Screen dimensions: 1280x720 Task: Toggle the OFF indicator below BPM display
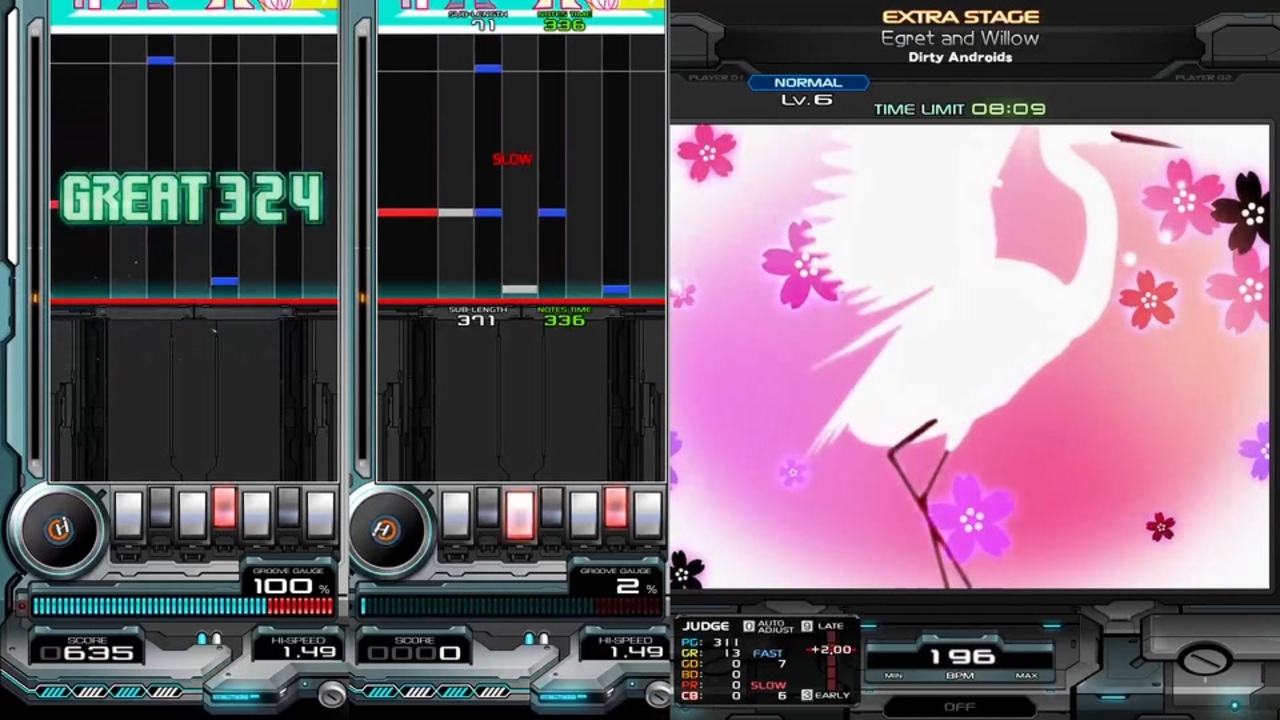(959, 706)
